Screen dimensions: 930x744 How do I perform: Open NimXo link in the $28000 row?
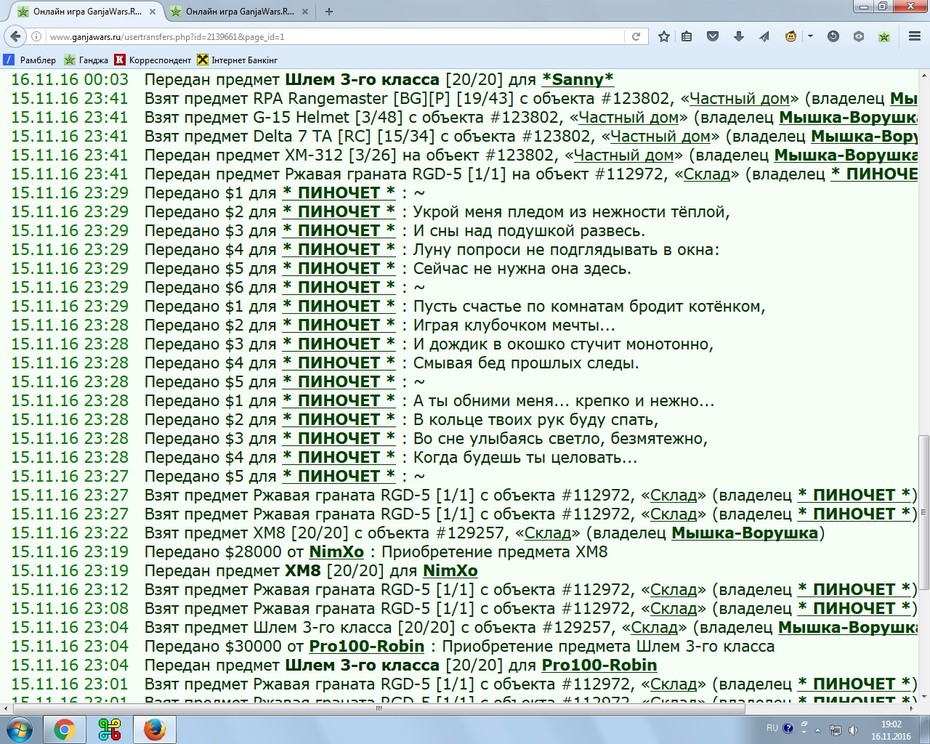(x=336, y=552)
